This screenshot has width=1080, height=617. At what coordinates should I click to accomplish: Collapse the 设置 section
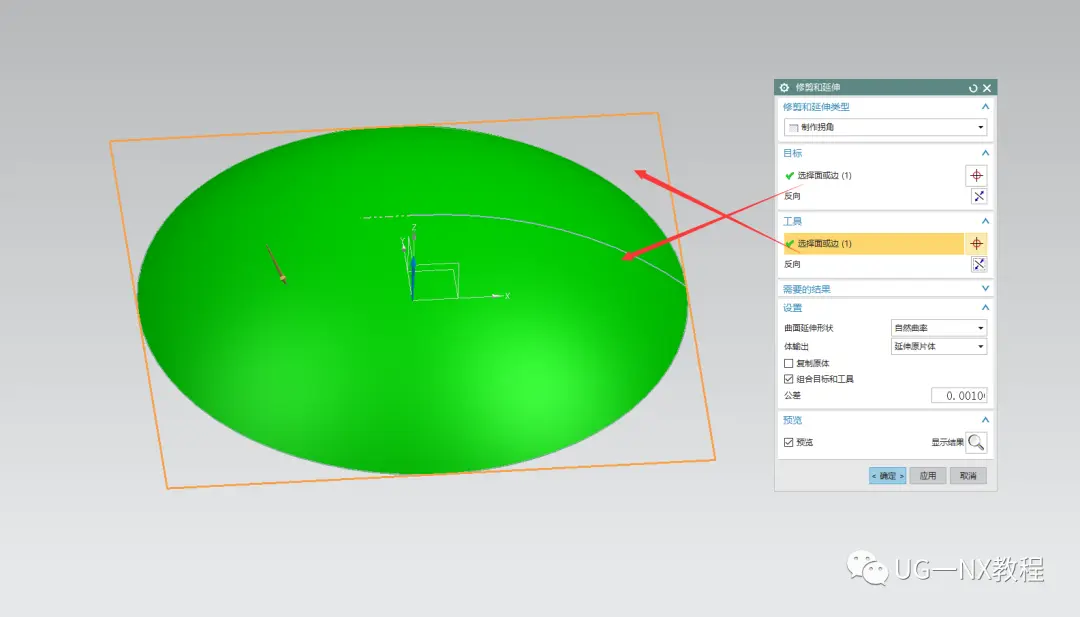pos(985,308)
